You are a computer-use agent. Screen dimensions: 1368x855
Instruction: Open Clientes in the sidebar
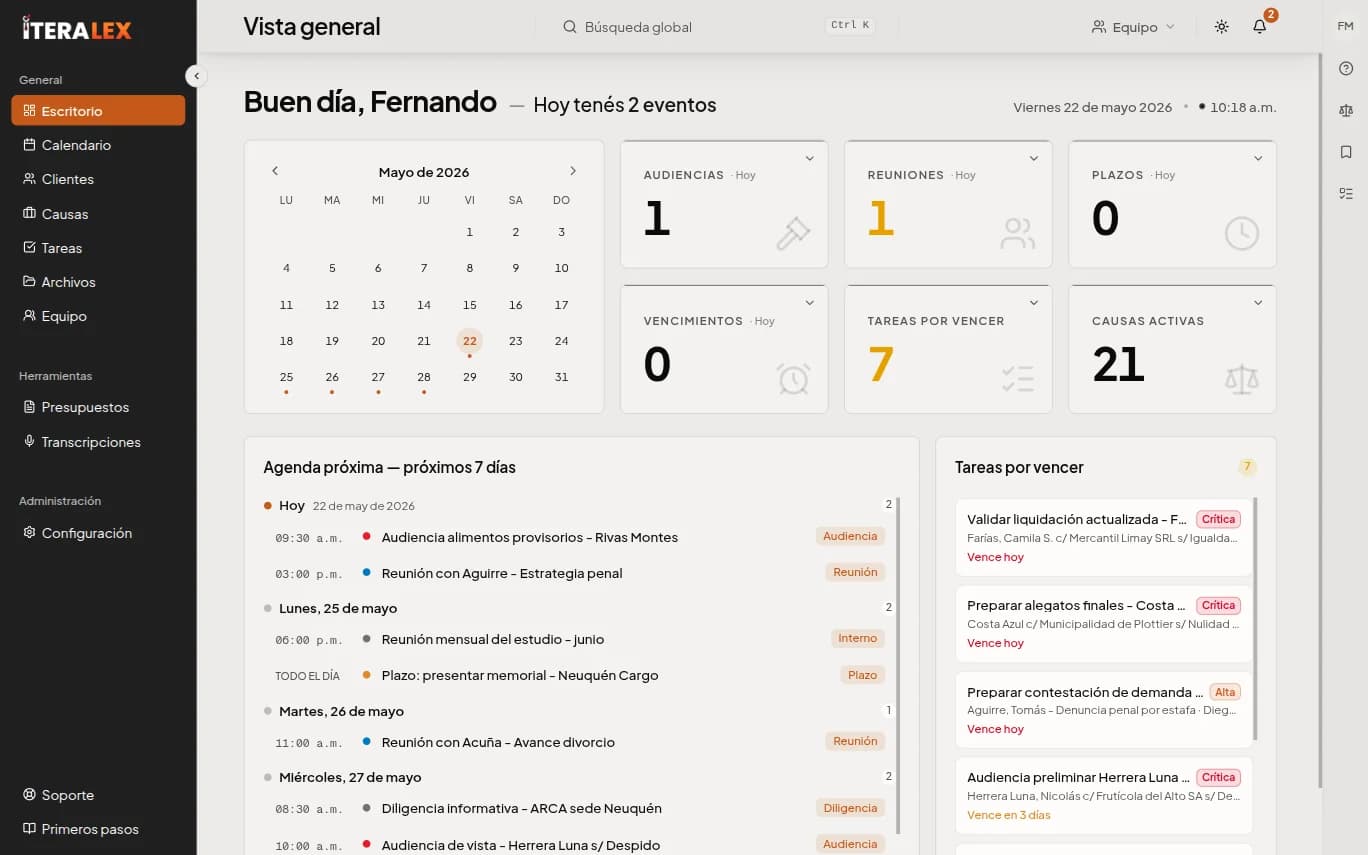[98, 179]
